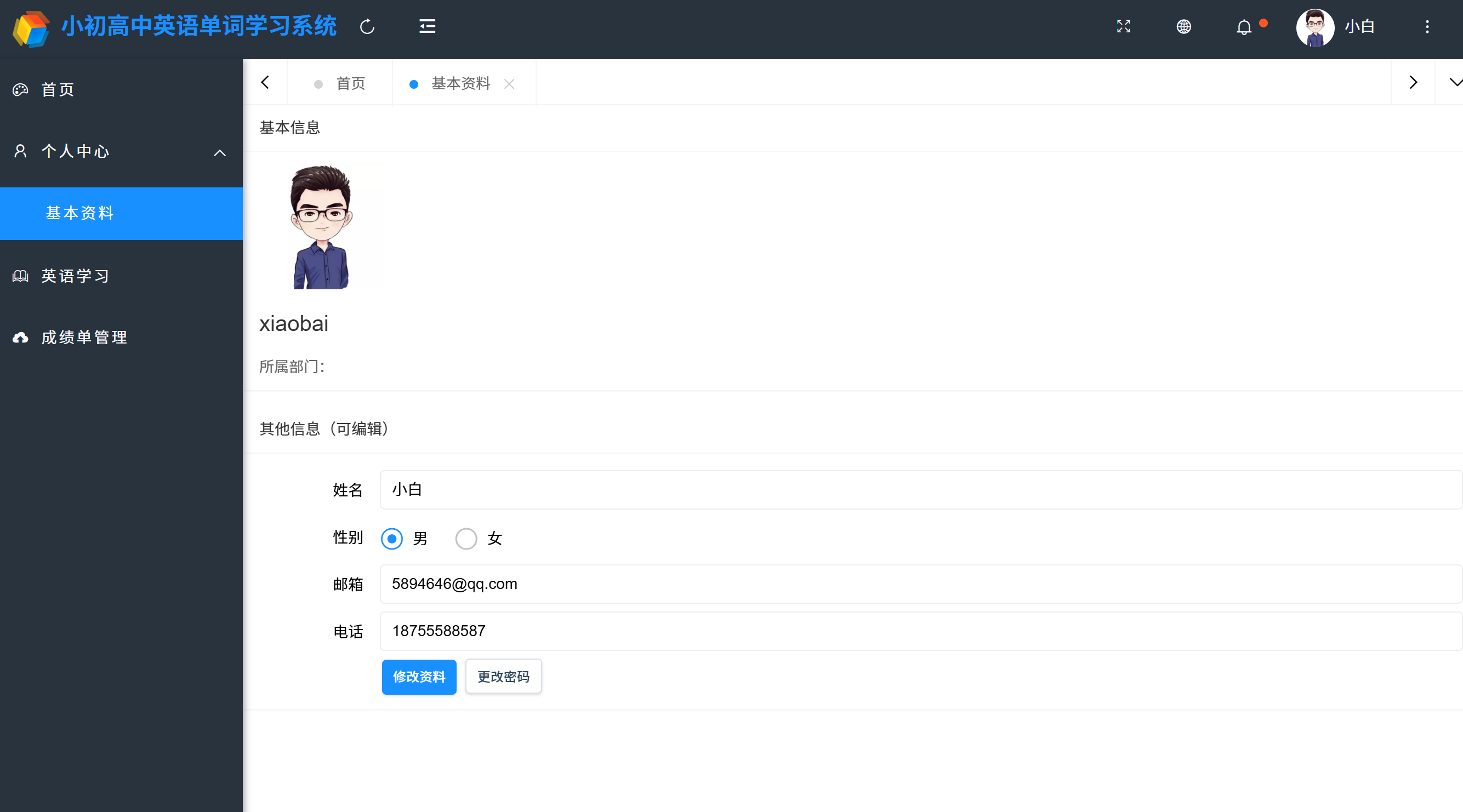Image resolution: width=1463 pixels, height=812 pixels.
Task: Click the 修改资料 button
Action: (419, 677)
